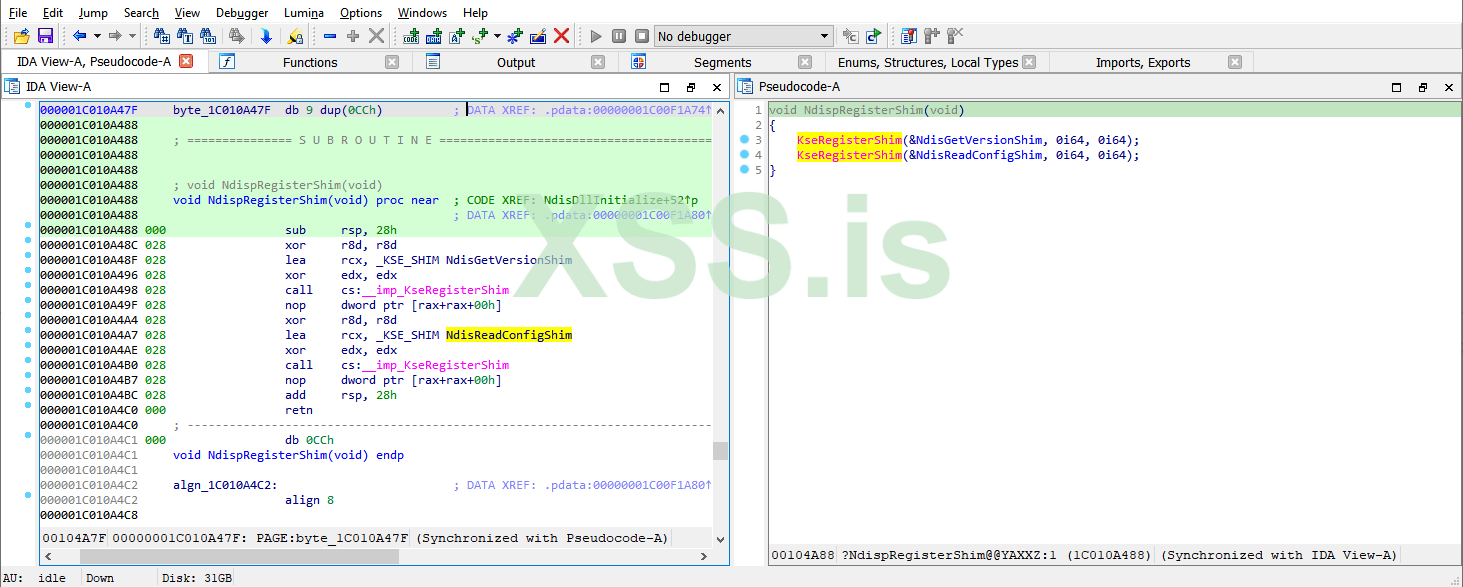Click the binoculars text search icon
Viewport: 1463px width, 587px height.
click(x=185, y=36)
